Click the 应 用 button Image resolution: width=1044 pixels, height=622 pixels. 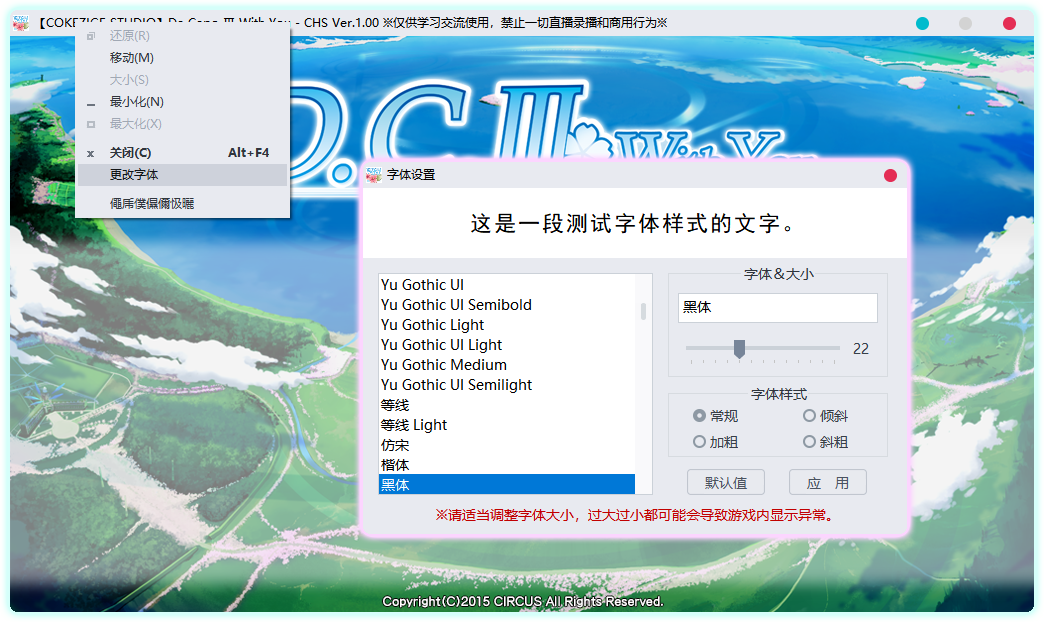[828, 483]
